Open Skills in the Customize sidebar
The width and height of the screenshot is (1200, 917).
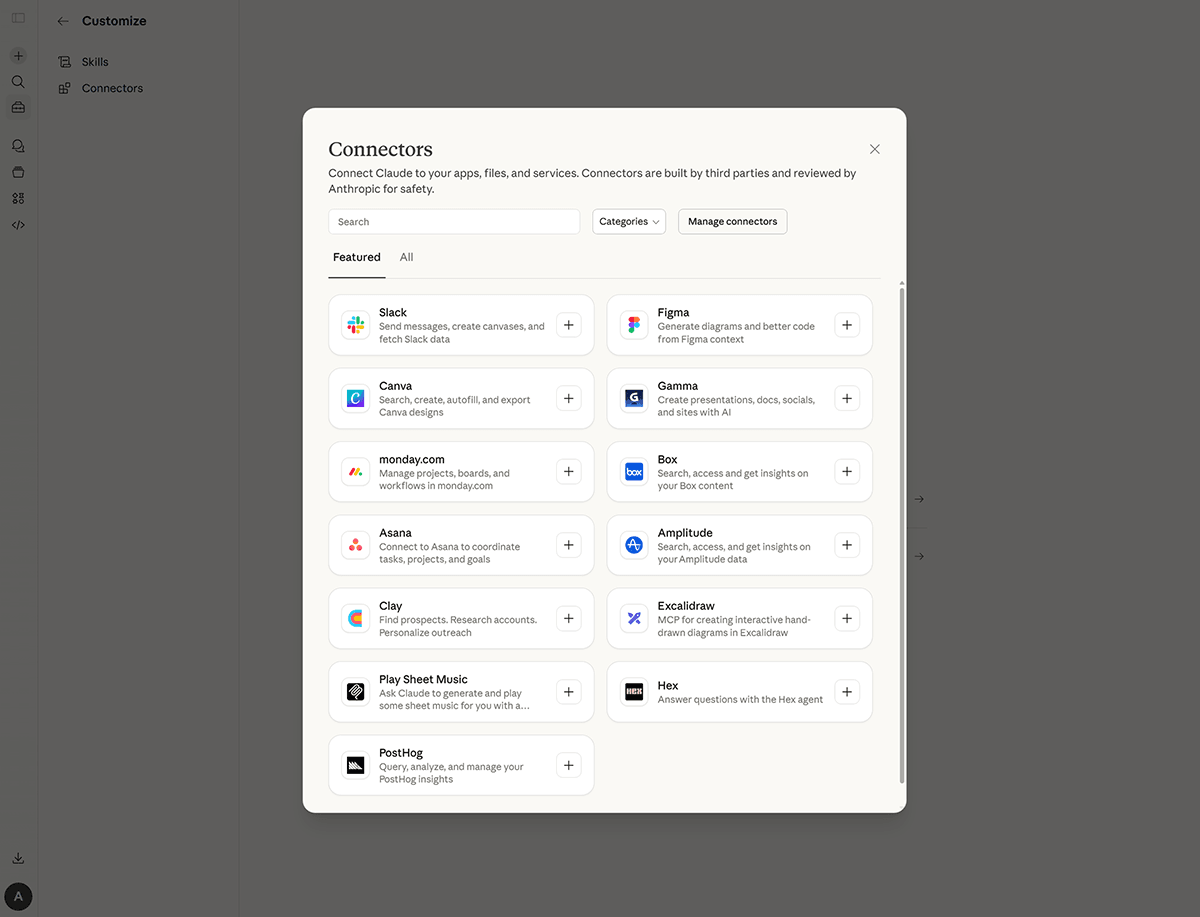[x=95, y=62]
